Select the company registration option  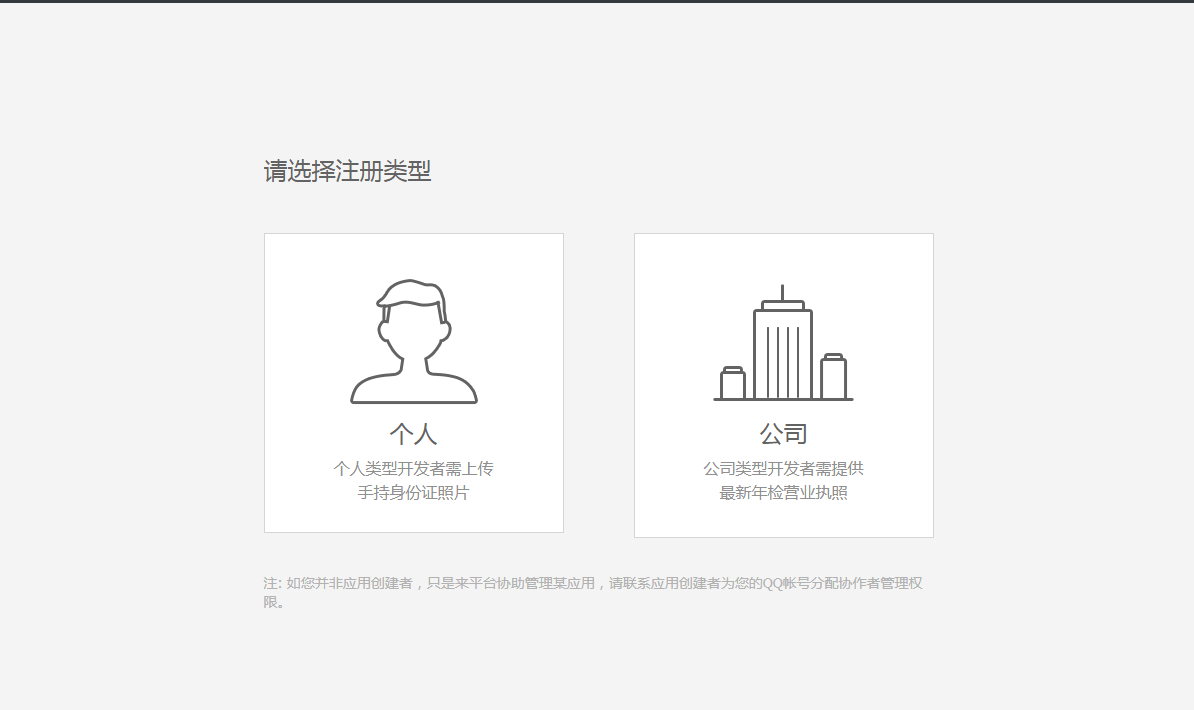pyautogui.click(x=783, y=383)
